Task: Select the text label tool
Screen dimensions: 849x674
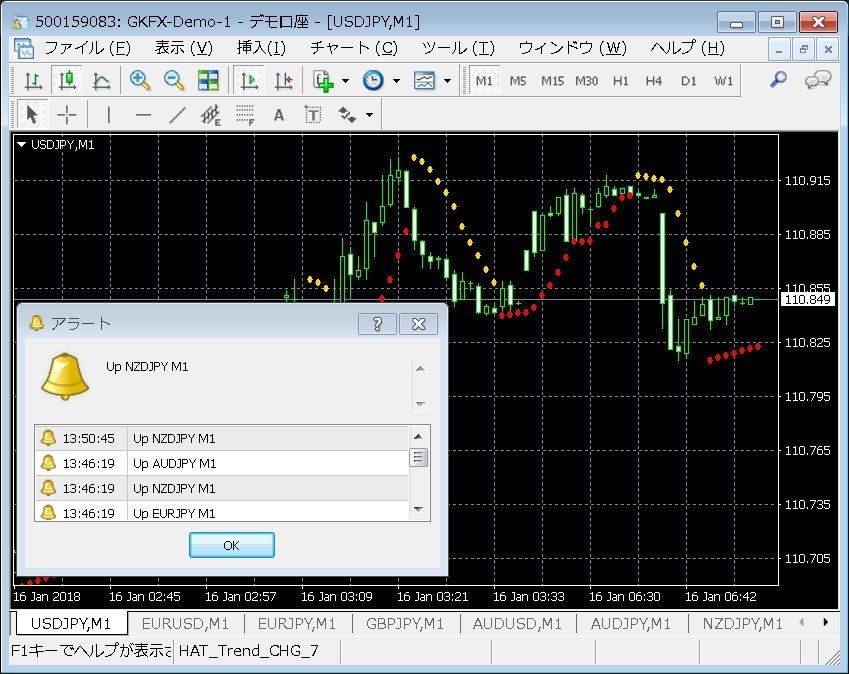Action: pos(312,115)
